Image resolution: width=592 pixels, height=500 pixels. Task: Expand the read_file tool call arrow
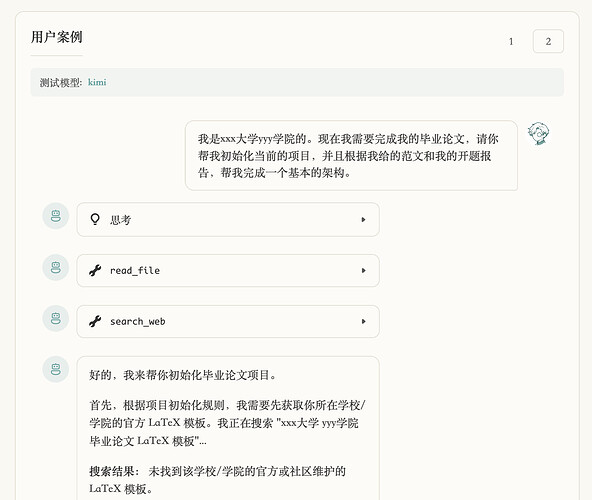click(x=363, y=270)
